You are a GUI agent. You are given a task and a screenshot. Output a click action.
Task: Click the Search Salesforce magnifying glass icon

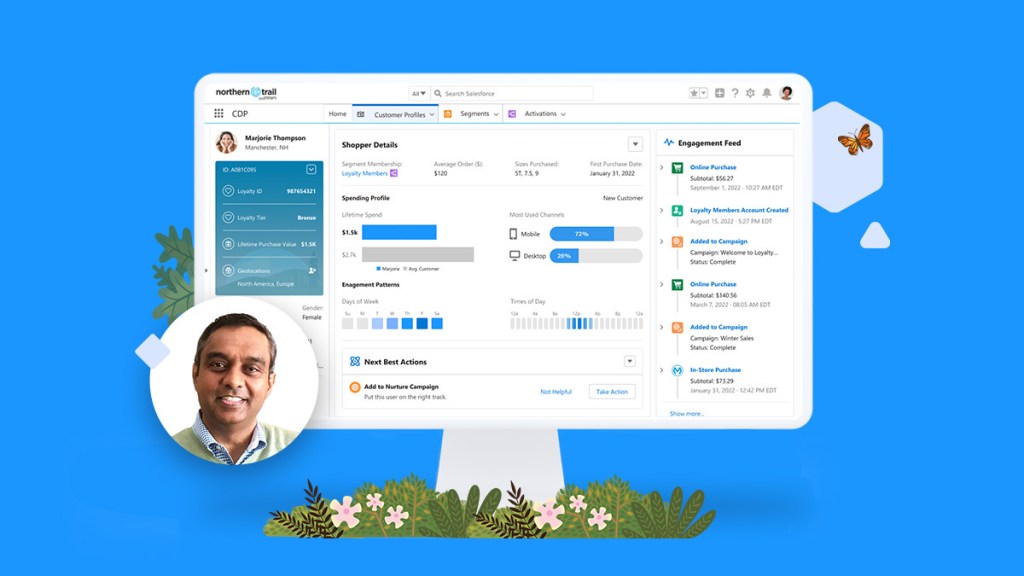(x=440, y=91)
